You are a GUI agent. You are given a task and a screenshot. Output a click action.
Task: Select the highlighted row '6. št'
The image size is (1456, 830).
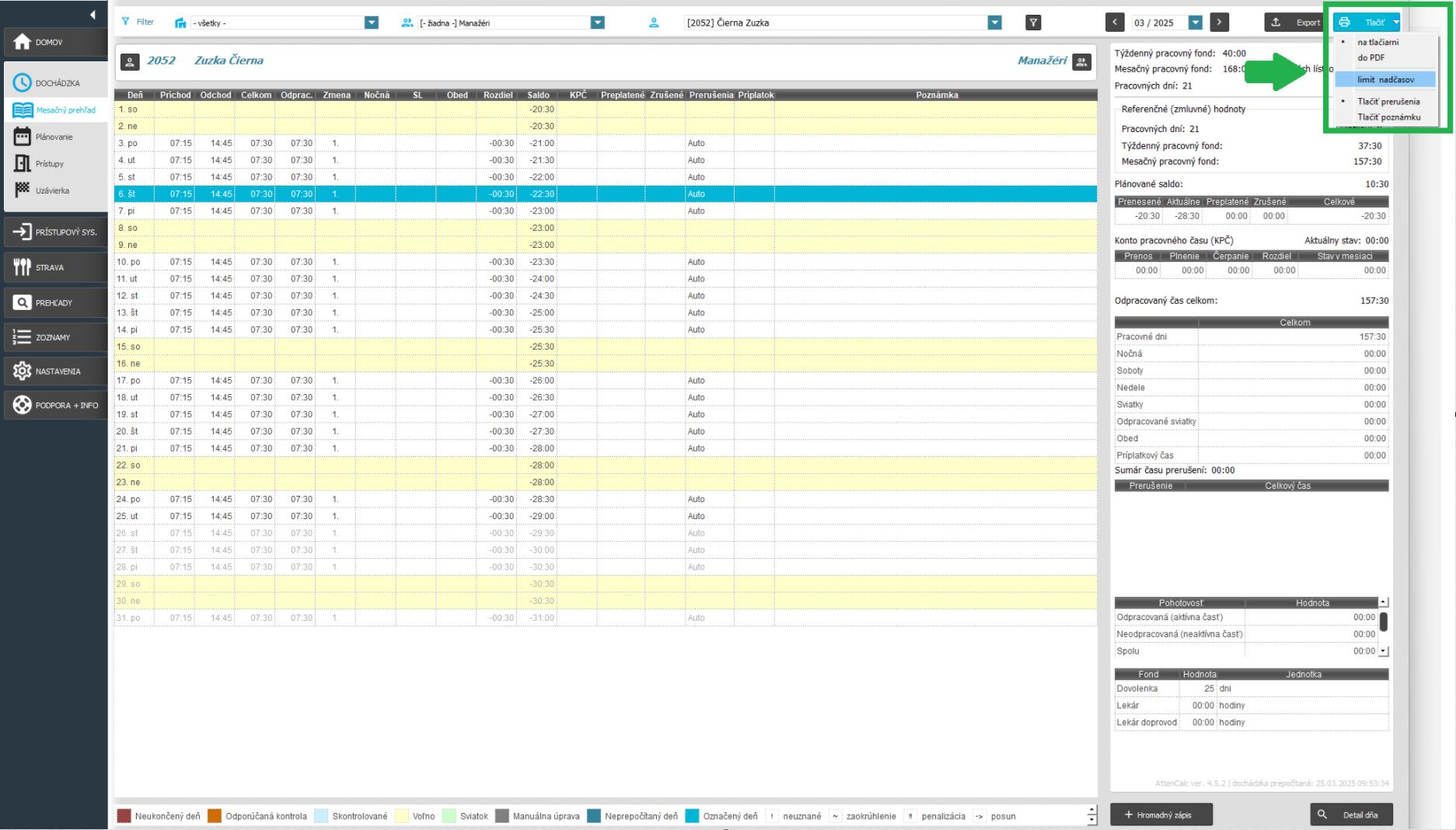(606, 194)
